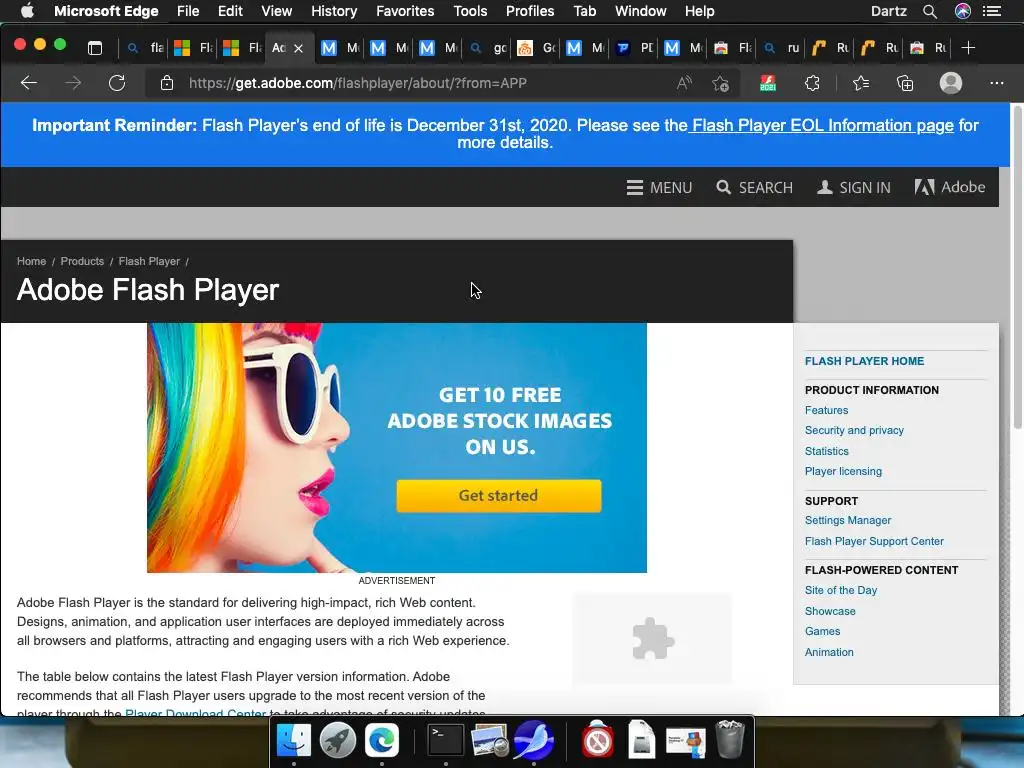Viewport: 1024px width, 768px height.
Task: Switch to the 'go' search tab
Action: pos(488,48)
